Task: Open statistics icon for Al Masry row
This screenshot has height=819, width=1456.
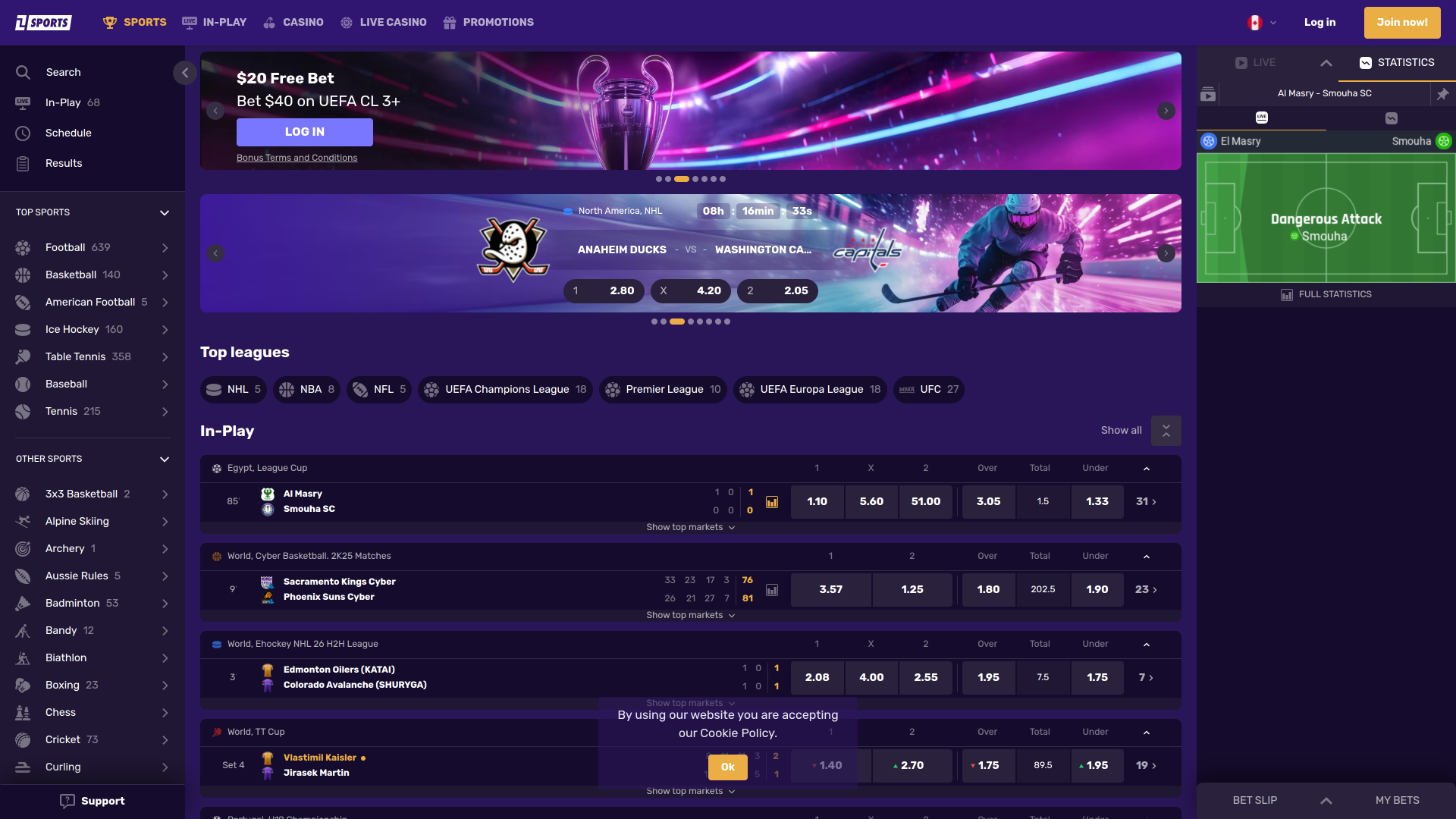Action: [x=772, y=502]
